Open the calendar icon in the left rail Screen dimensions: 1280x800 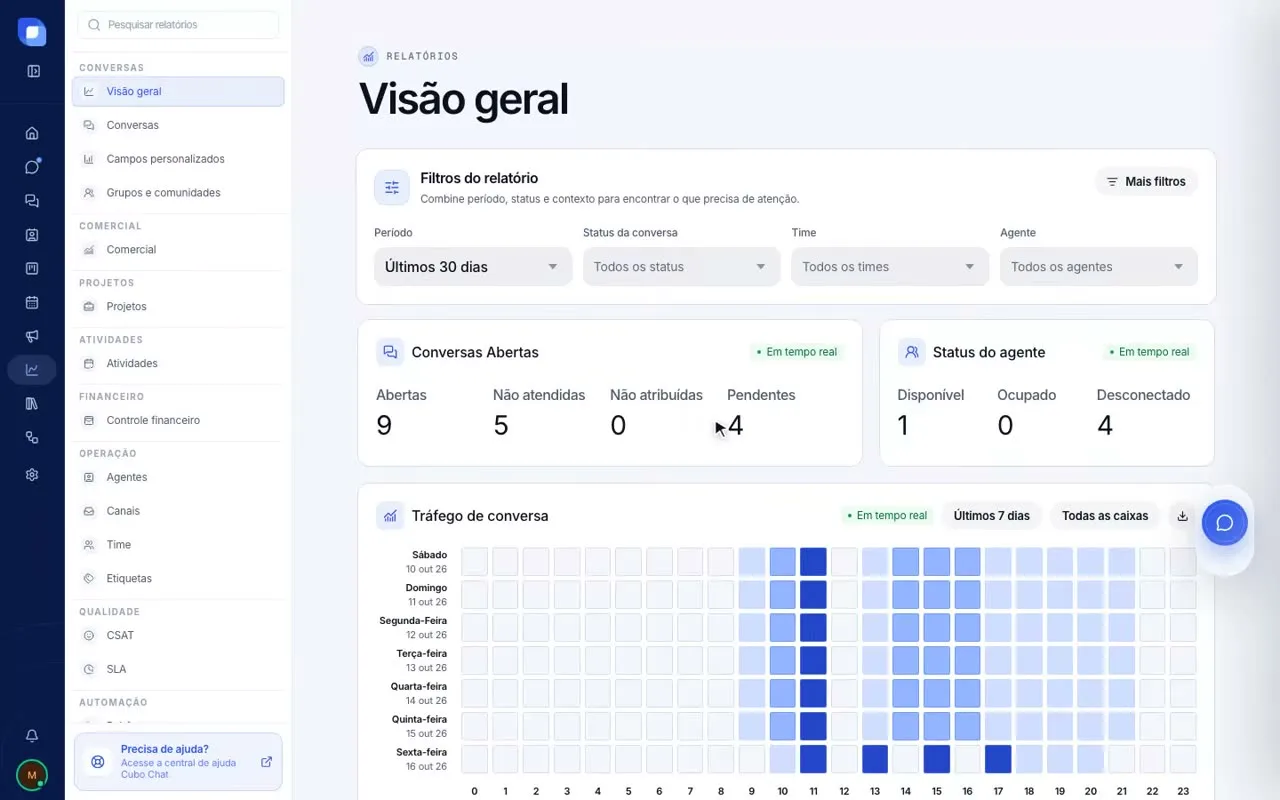(32, 302)
